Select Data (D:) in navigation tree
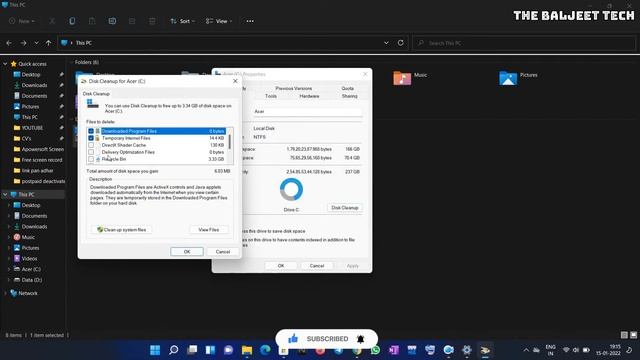Screen dimensions: 640x360 click(x=31, y=280)
